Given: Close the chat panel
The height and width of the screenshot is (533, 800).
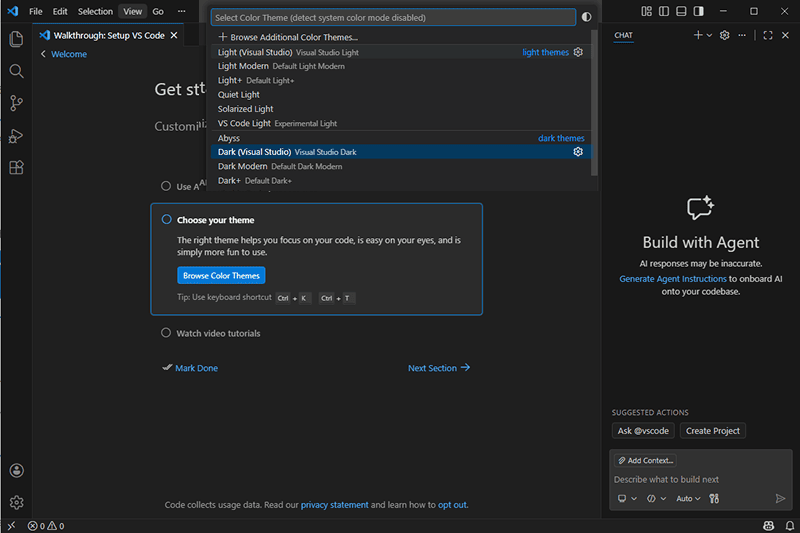Looking at the screenshot, I should click(x=785, y=35).
